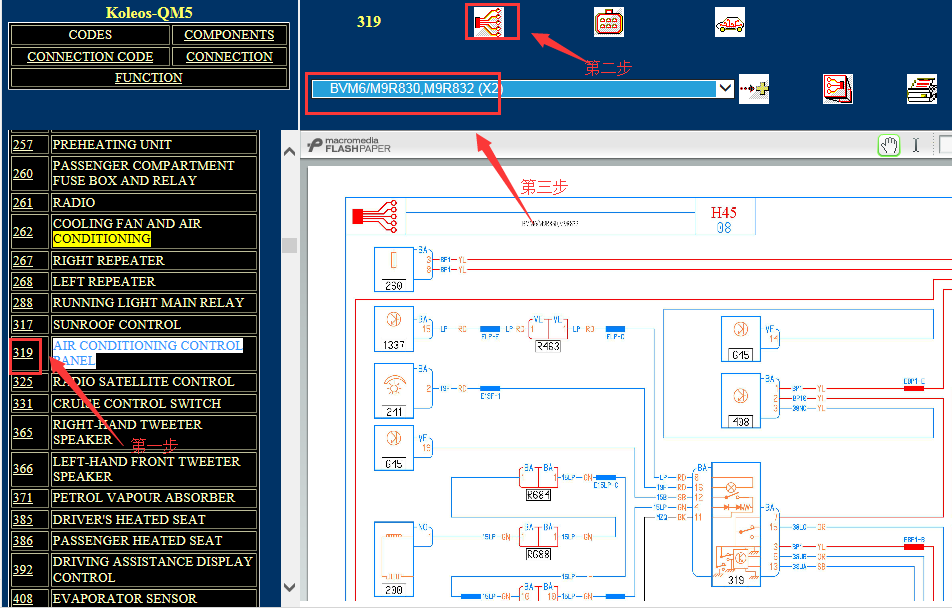Click component 408 box in diagram
The image size is (952, 608).
[x=741, y=401]
